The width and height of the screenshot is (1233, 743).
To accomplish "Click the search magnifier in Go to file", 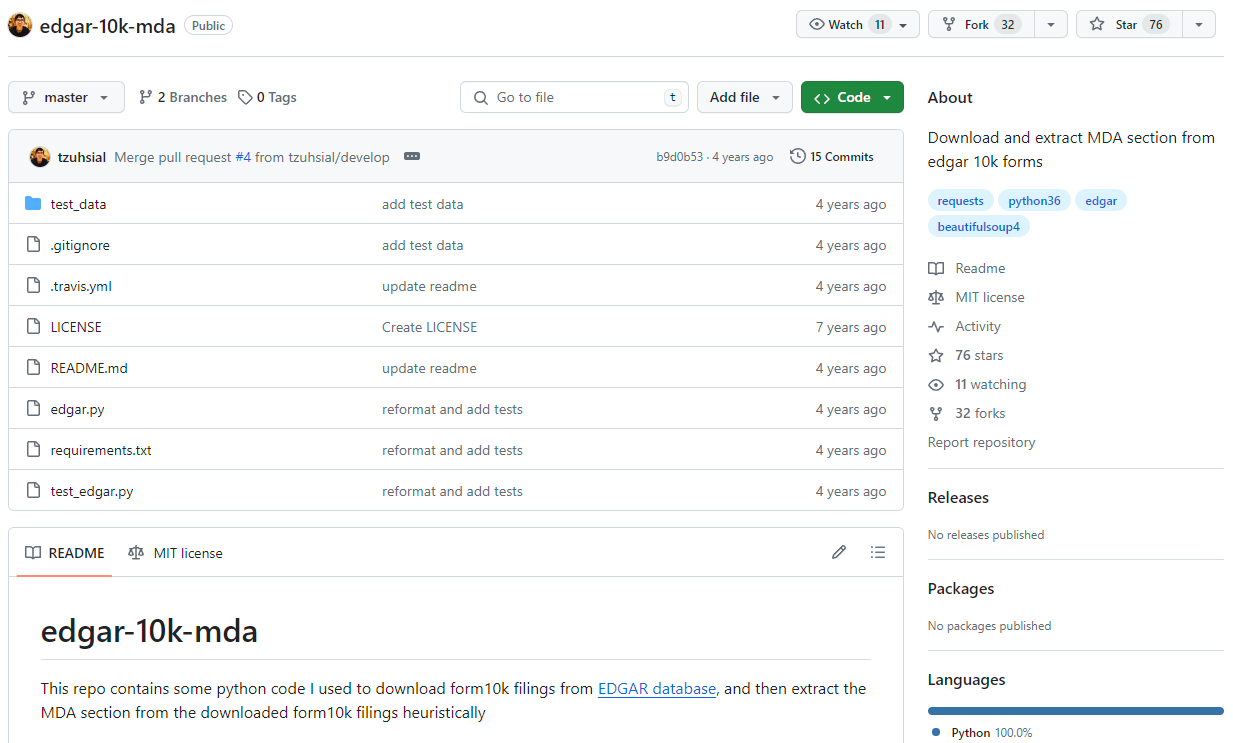I will point(481,97).
